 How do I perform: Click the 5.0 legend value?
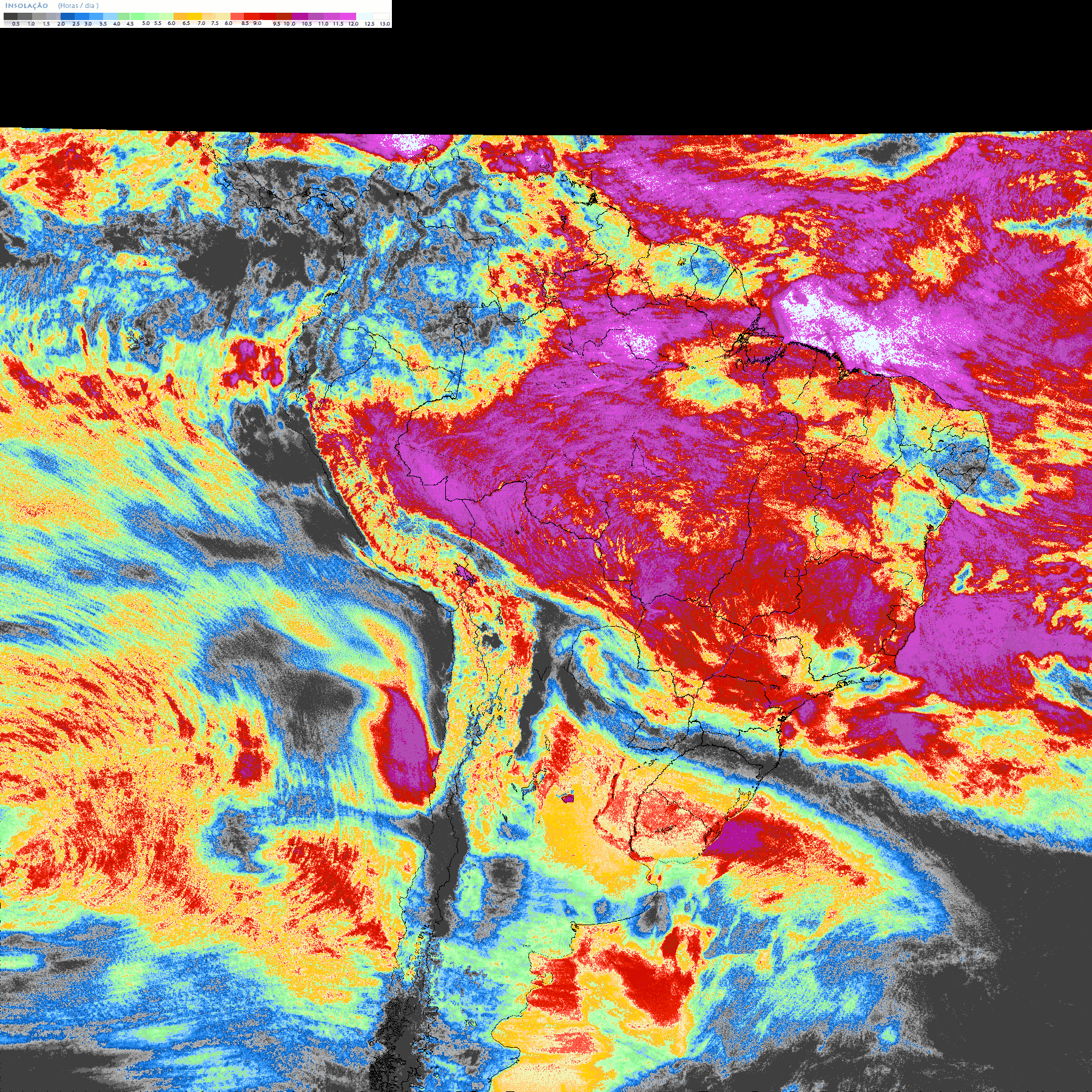(x=146, y=23)
